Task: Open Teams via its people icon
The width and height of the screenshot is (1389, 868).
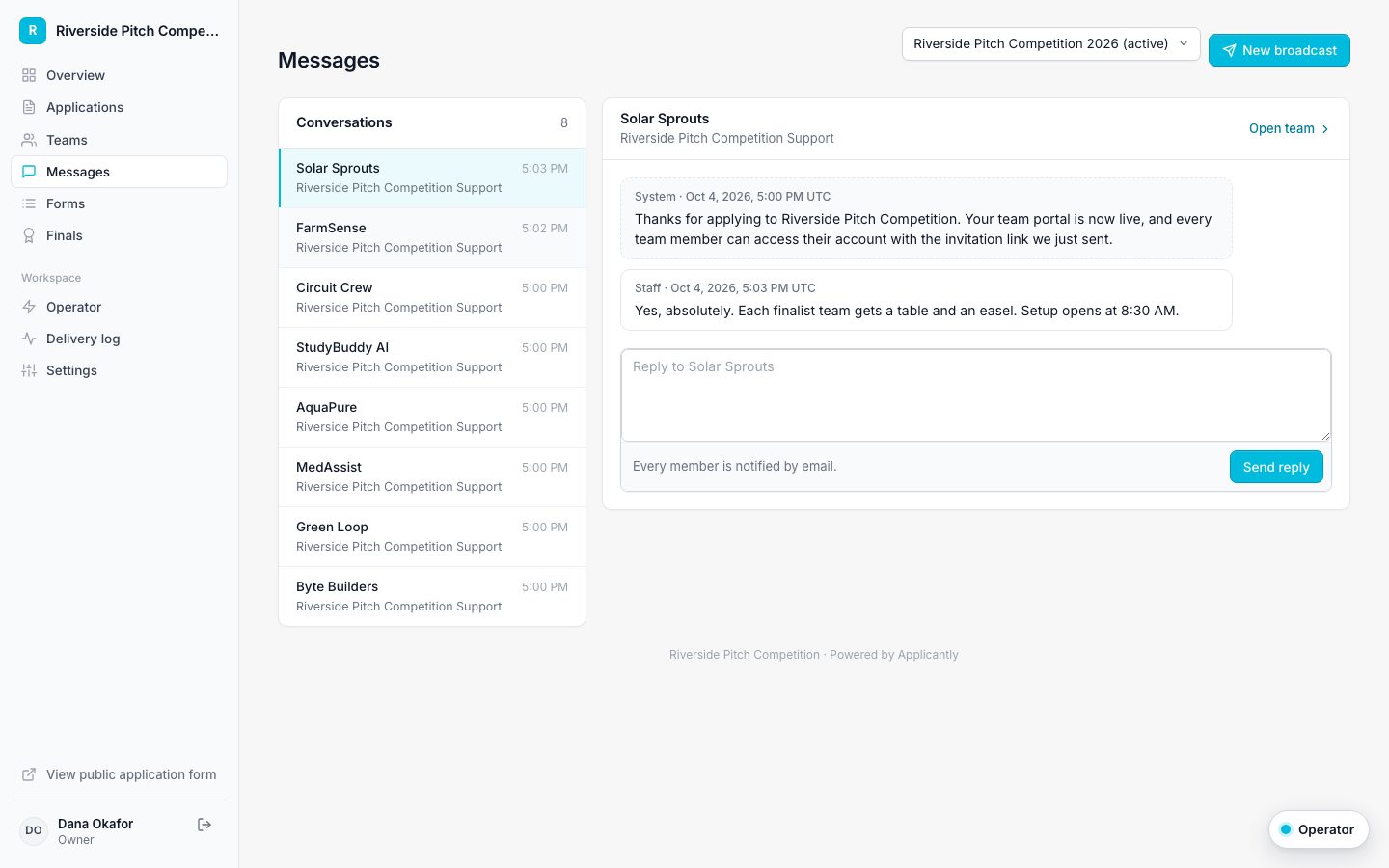Action: click(29, 140)
